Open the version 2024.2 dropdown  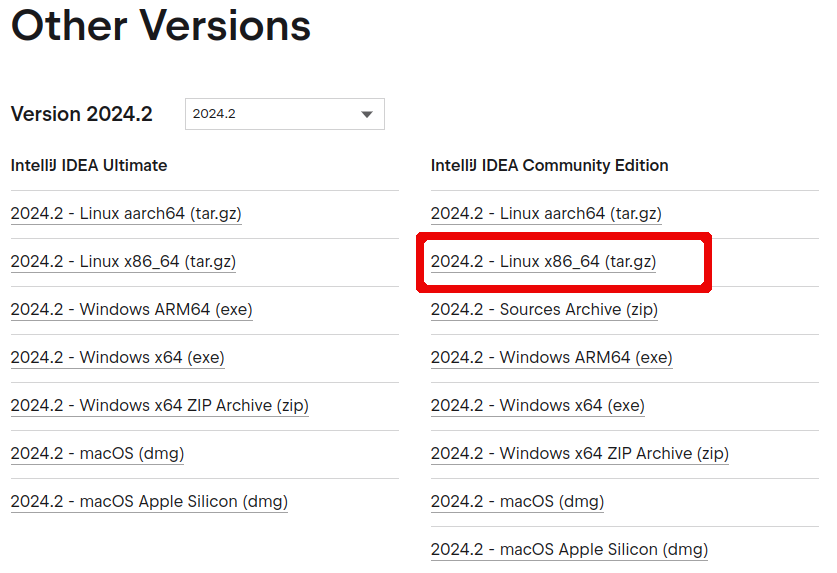(x=284, y=114)
